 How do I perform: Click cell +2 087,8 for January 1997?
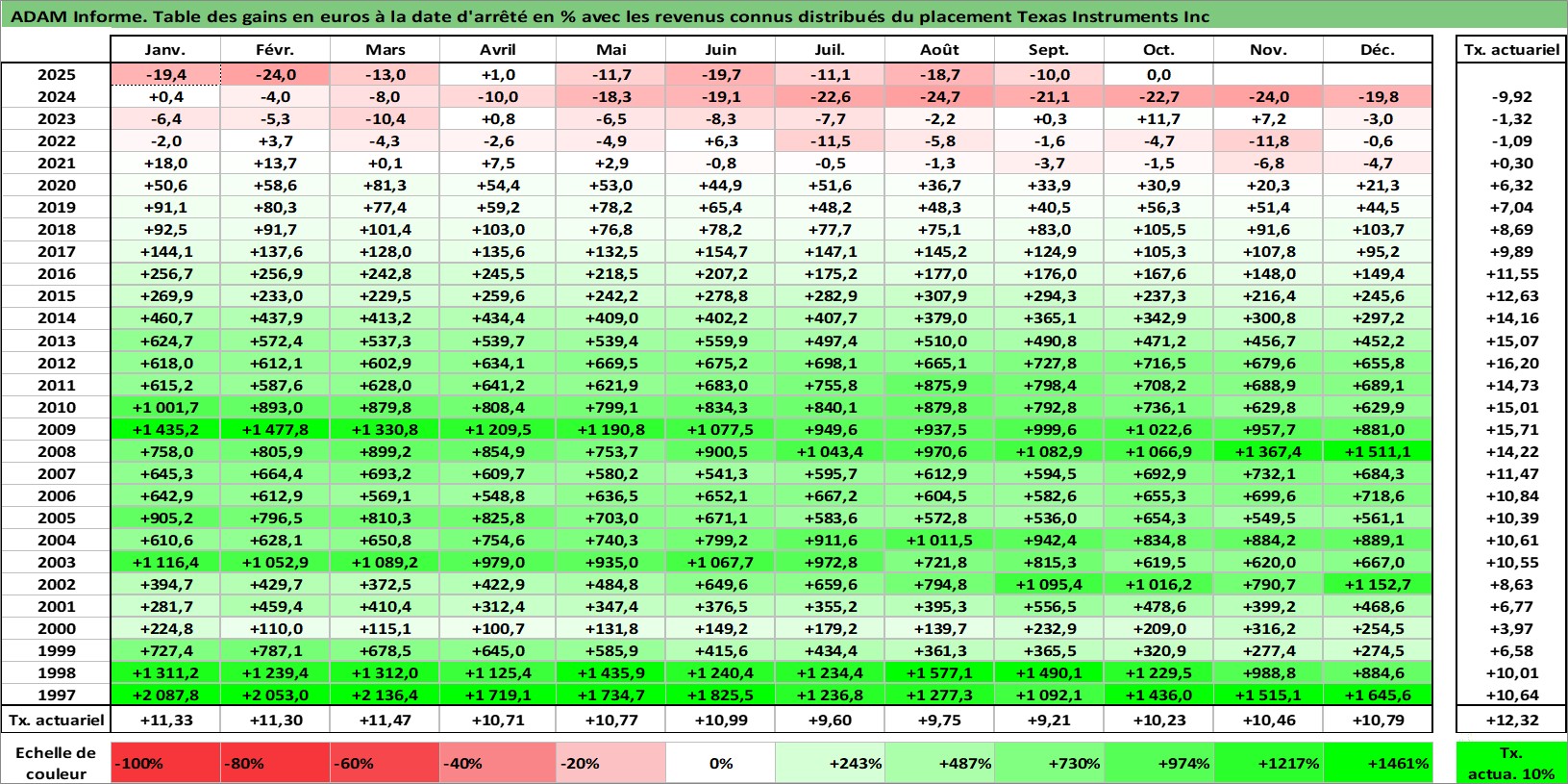pos(165,695)
